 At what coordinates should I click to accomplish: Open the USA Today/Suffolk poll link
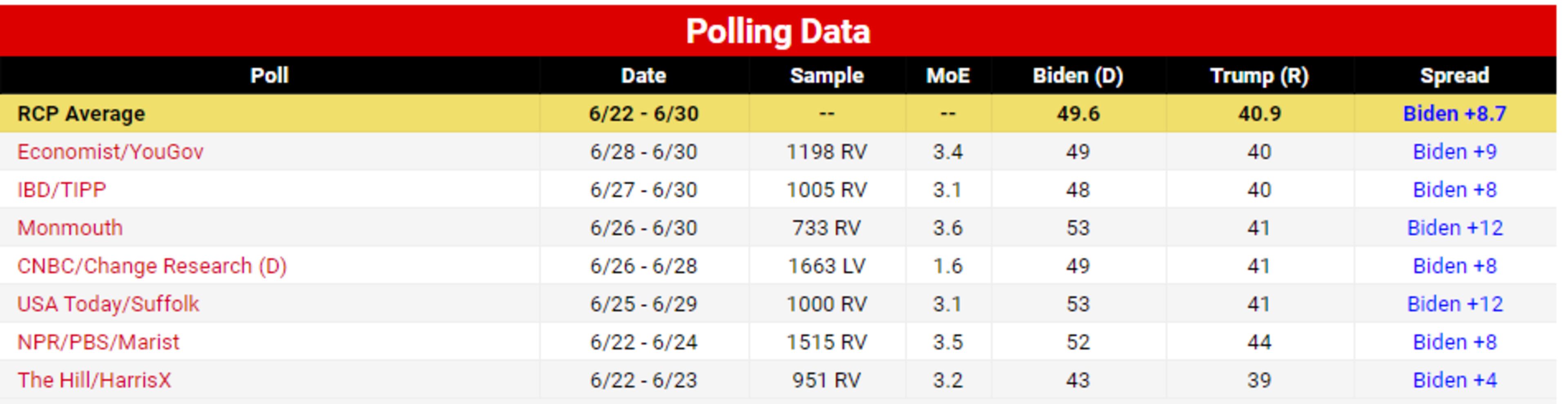click(x=108, y=304)
